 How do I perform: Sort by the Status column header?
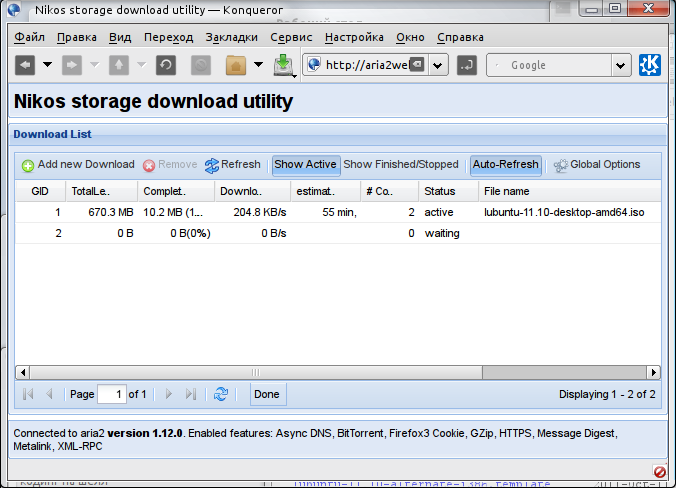[449, 191]
